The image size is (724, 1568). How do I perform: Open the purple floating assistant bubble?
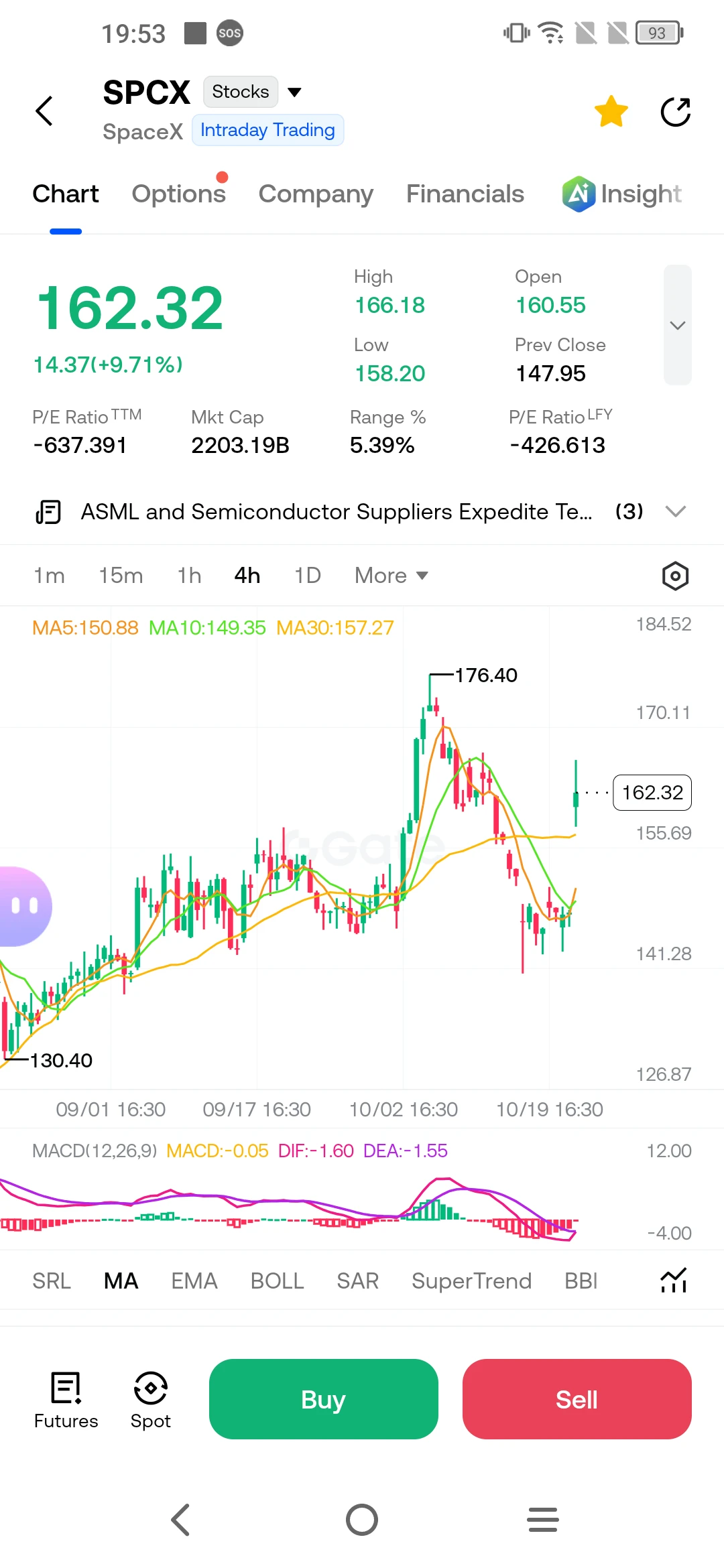tap(25, 906)
